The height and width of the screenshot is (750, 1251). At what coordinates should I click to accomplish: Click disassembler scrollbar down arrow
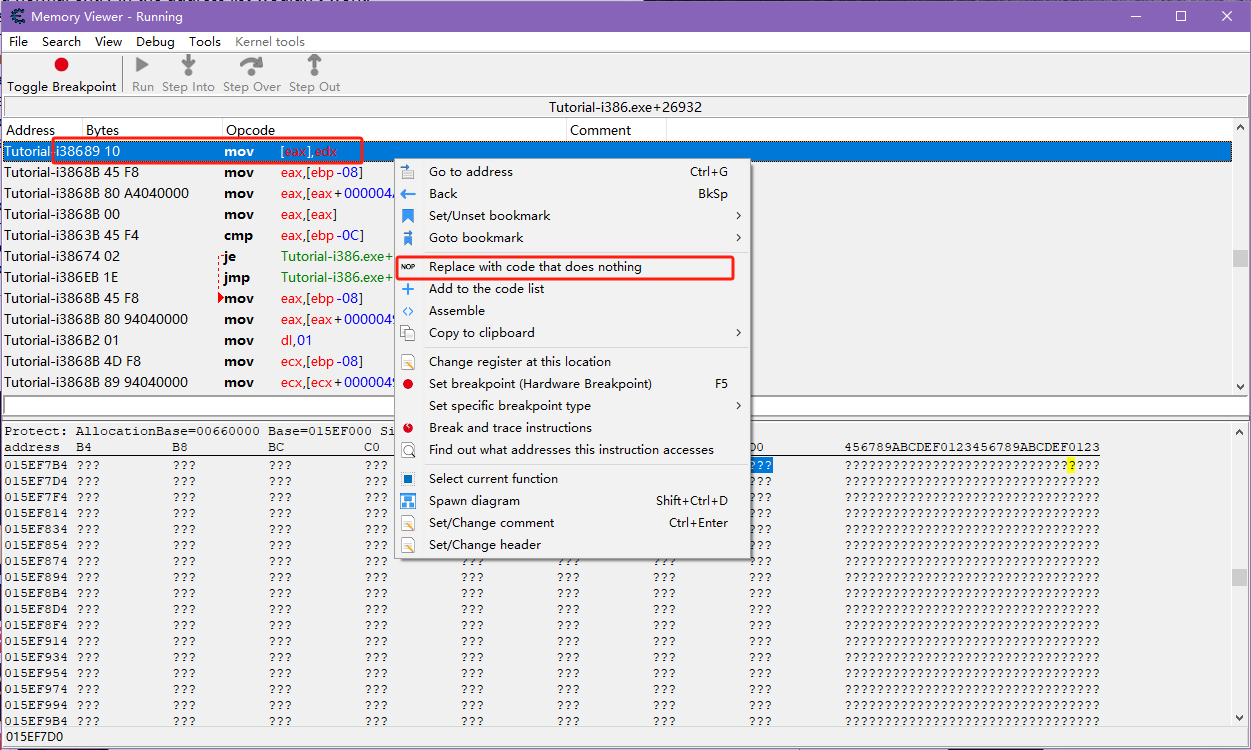click(1240, 385)
